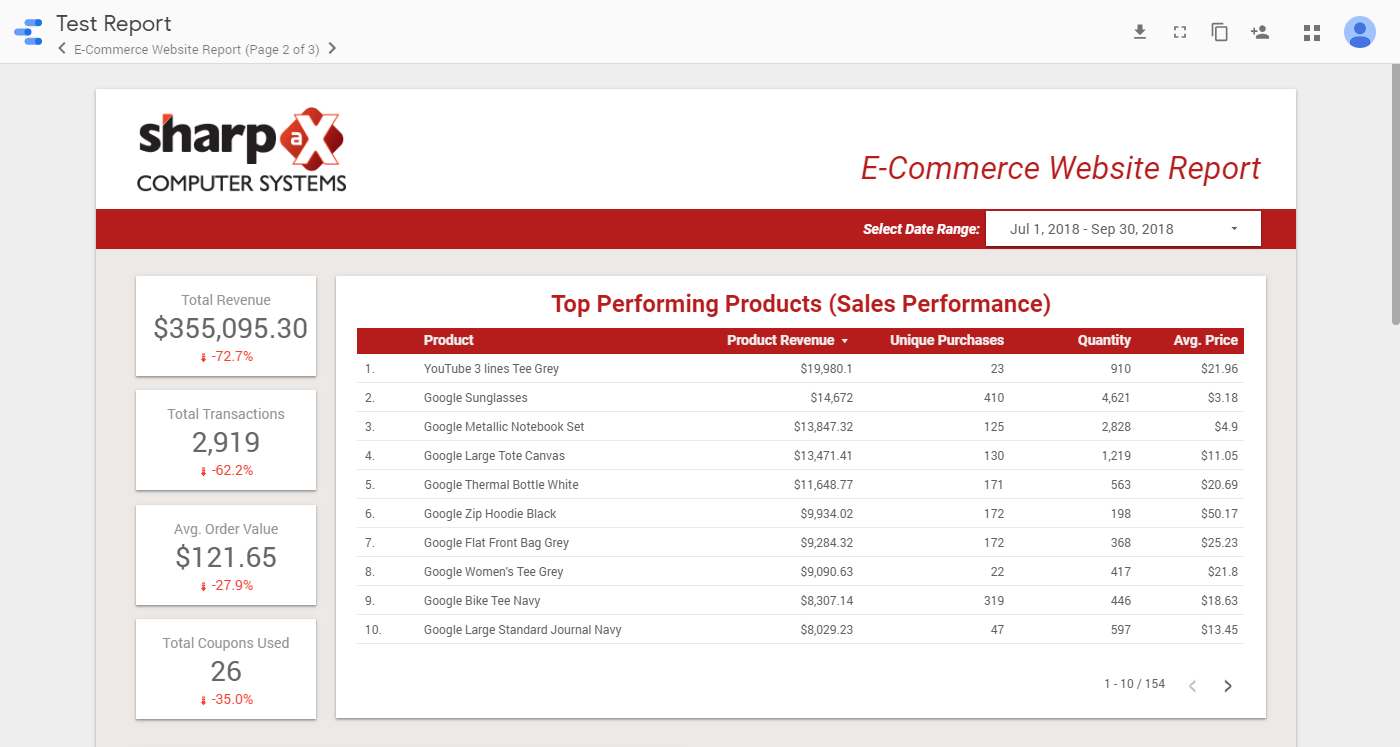Select the Google Sunglasses product
The image size is (1400, 747).
[x=475, y=398]
